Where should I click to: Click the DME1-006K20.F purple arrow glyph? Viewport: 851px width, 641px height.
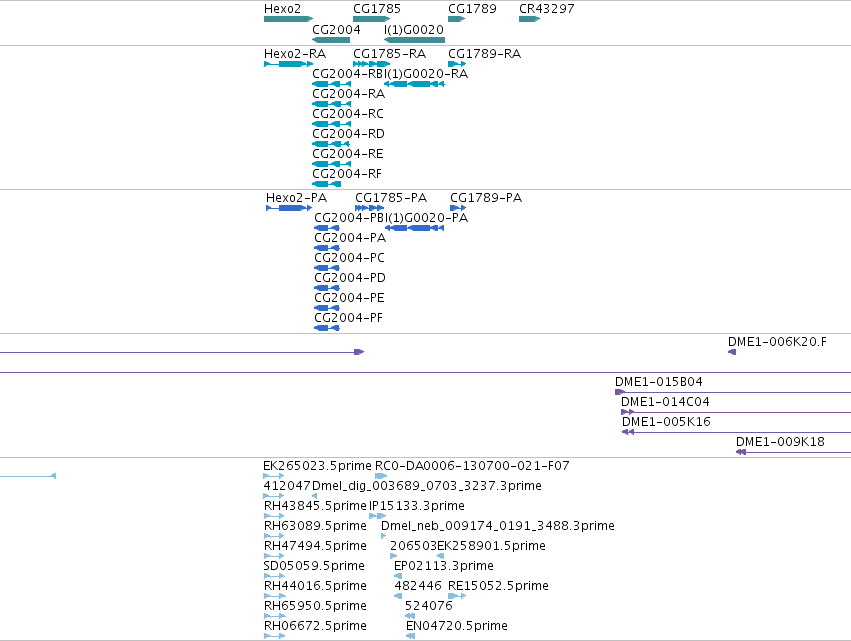coord(732,352)
